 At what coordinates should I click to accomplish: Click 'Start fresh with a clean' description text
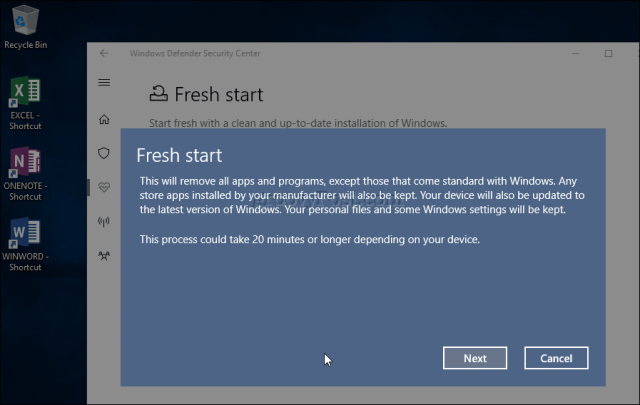[x=298, y=123]
